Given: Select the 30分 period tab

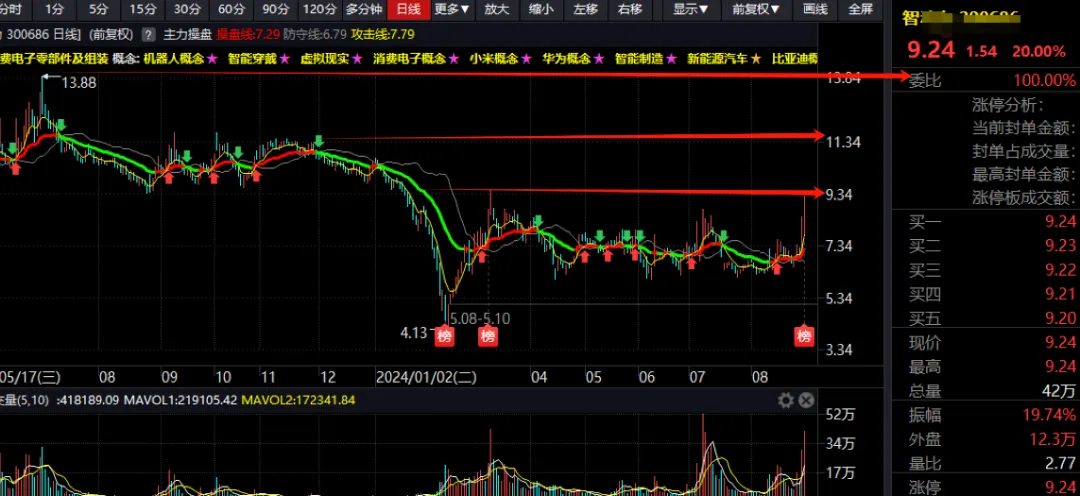Looking at the screenshot, I should tap(187, 9).
